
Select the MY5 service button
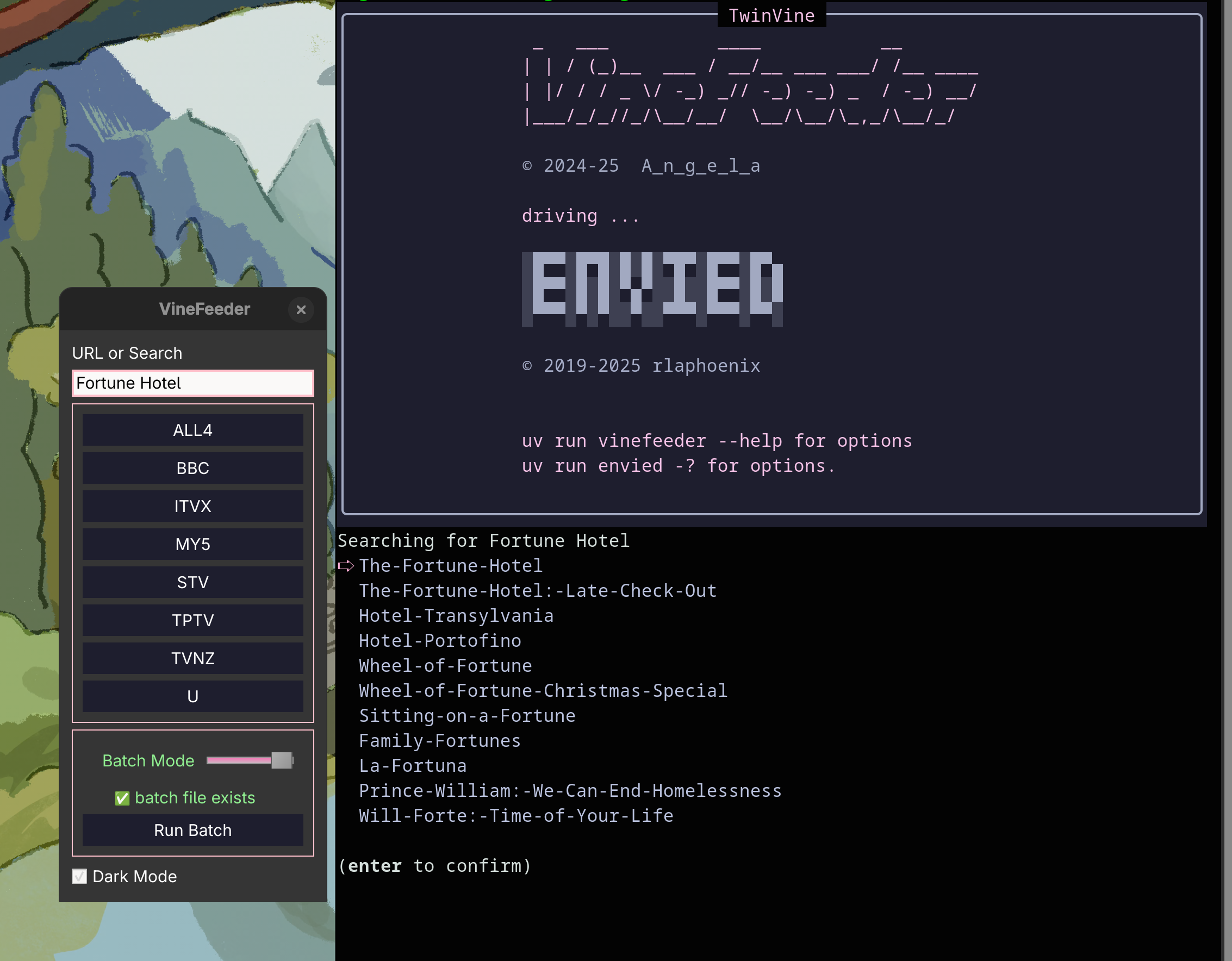(x=192, y=544)
